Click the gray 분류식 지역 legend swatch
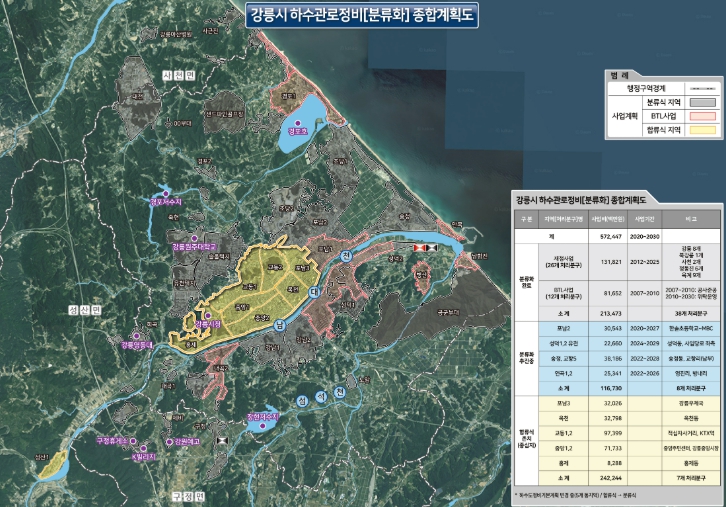The height and width of the screenshot is (507, 726). click(703, 102)
